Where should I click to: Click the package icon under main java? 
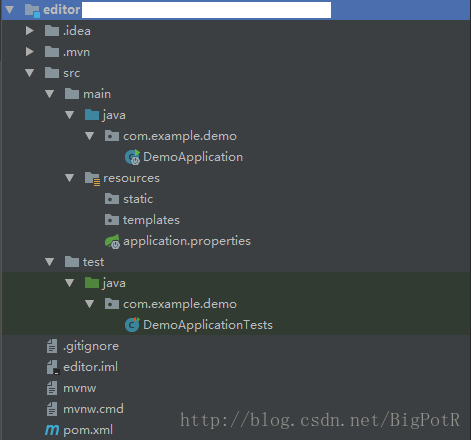click(112, 136)
